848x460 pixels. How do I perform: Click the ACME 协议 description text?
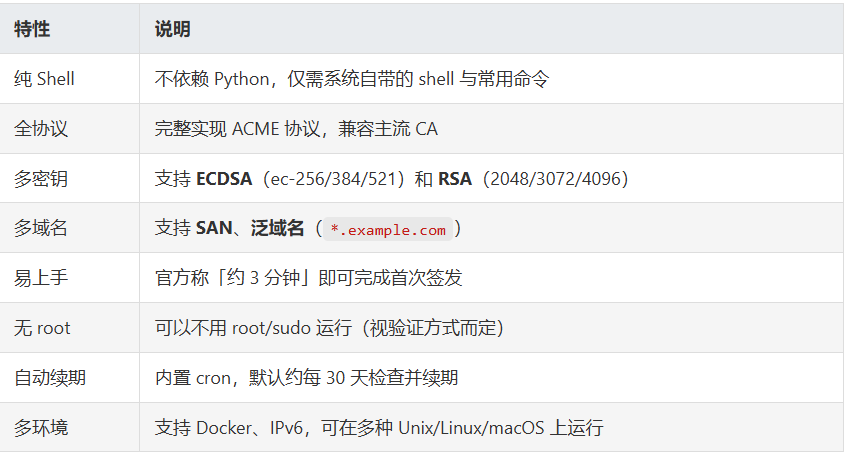pos(296,129)
